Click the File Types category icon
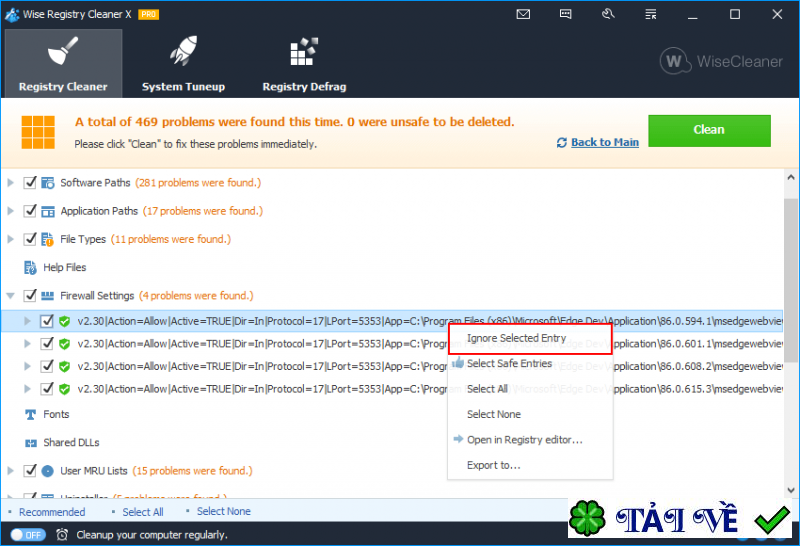The width and height of the screenshot is (800, 546). pos(47,239)
